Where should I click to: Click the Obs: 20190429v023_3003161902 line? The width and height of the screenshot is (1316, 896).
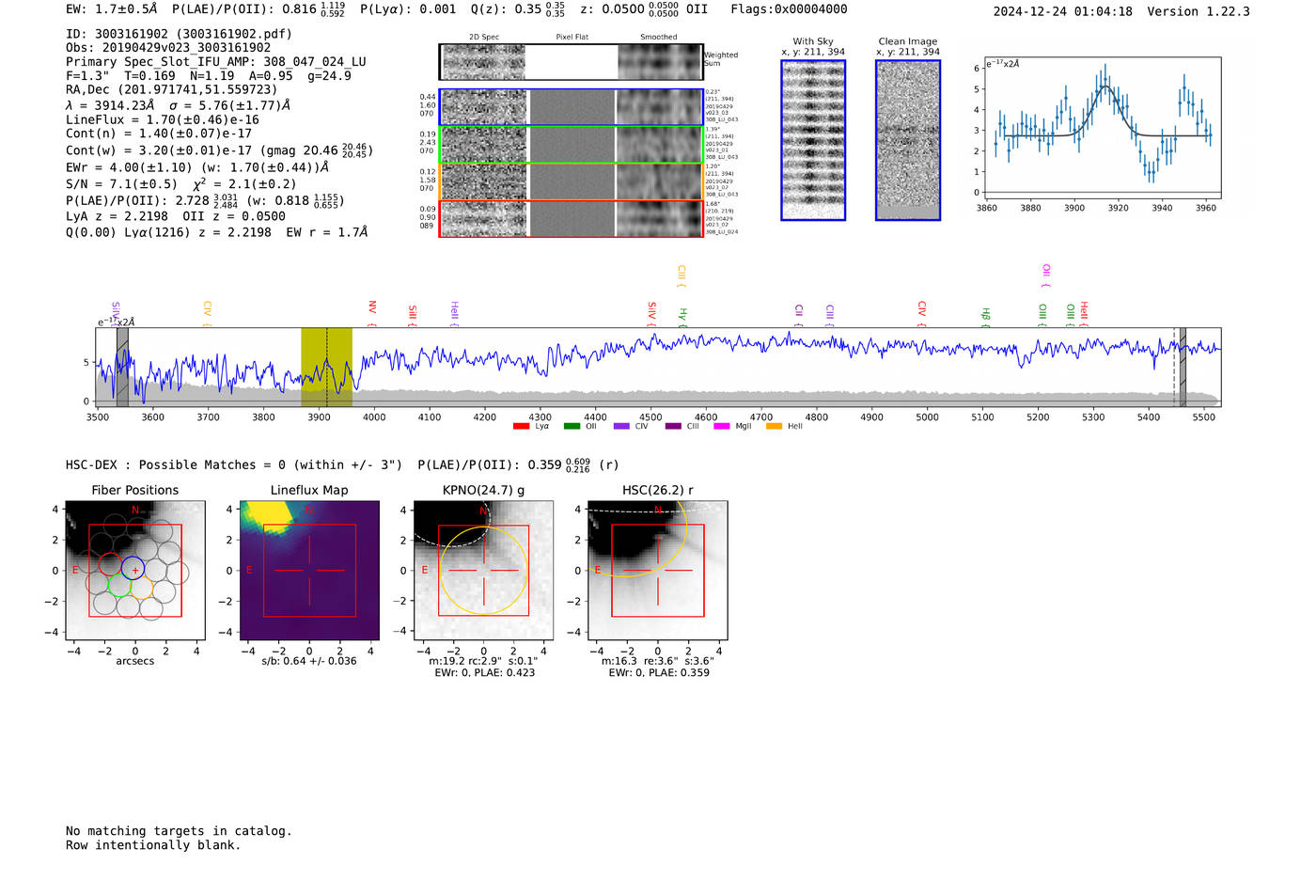(168, 48)
